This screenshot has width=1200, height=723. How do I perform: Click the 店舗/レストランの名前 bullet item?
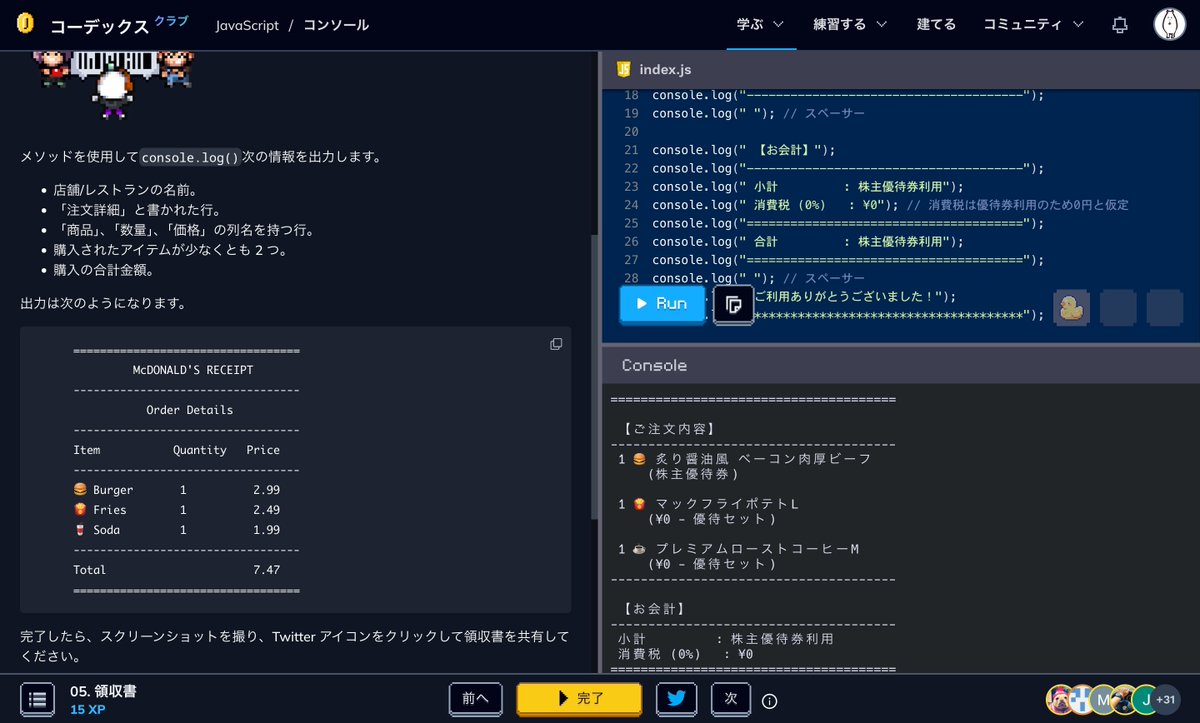125,190
